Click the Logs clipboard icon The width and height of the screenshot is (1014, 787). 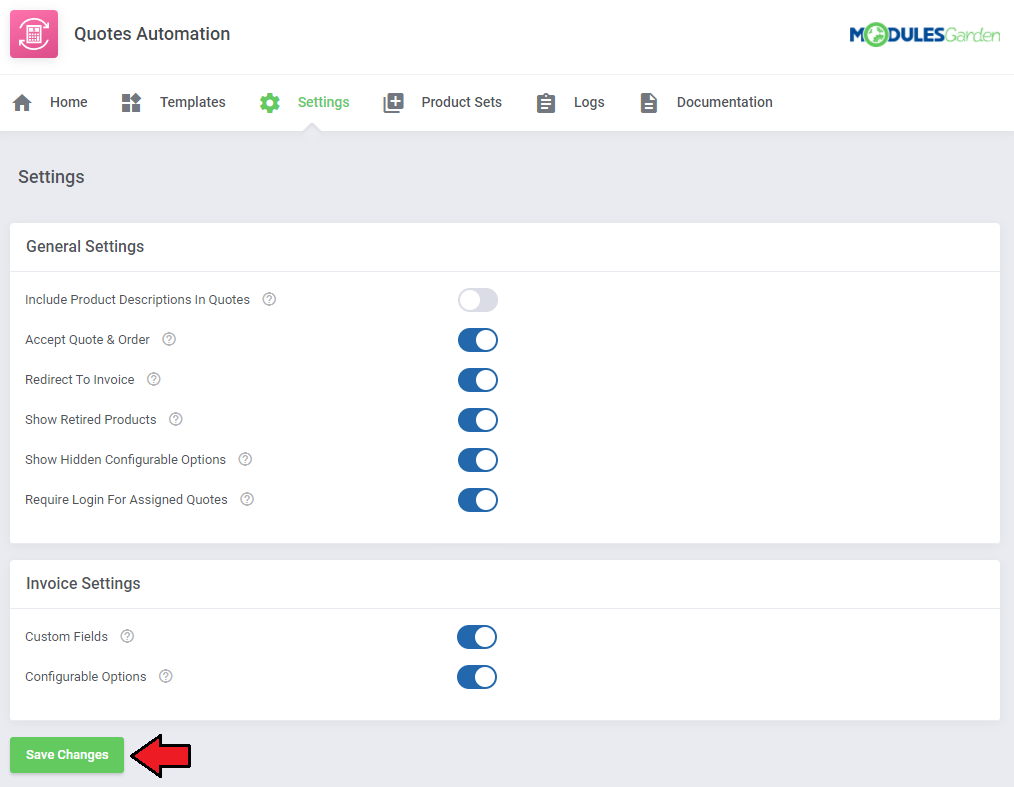pyautogui.click(x=546, y=103)
